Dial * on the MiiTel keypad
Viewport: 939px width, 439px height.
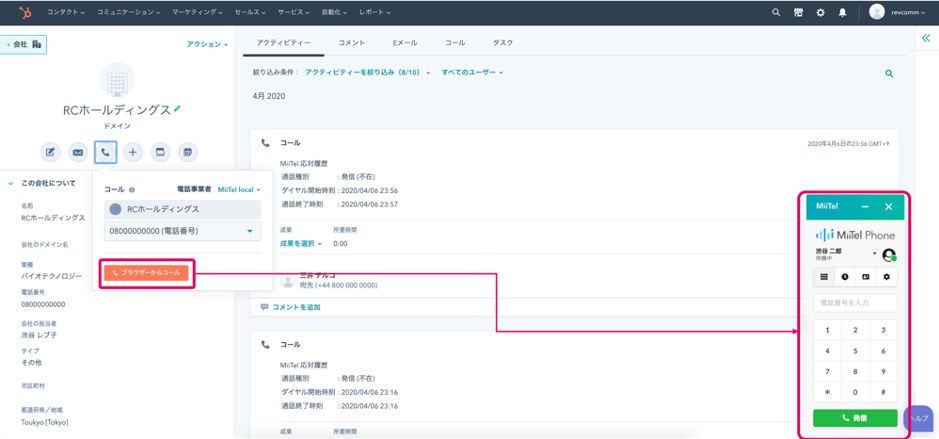[x=828, y=392]
